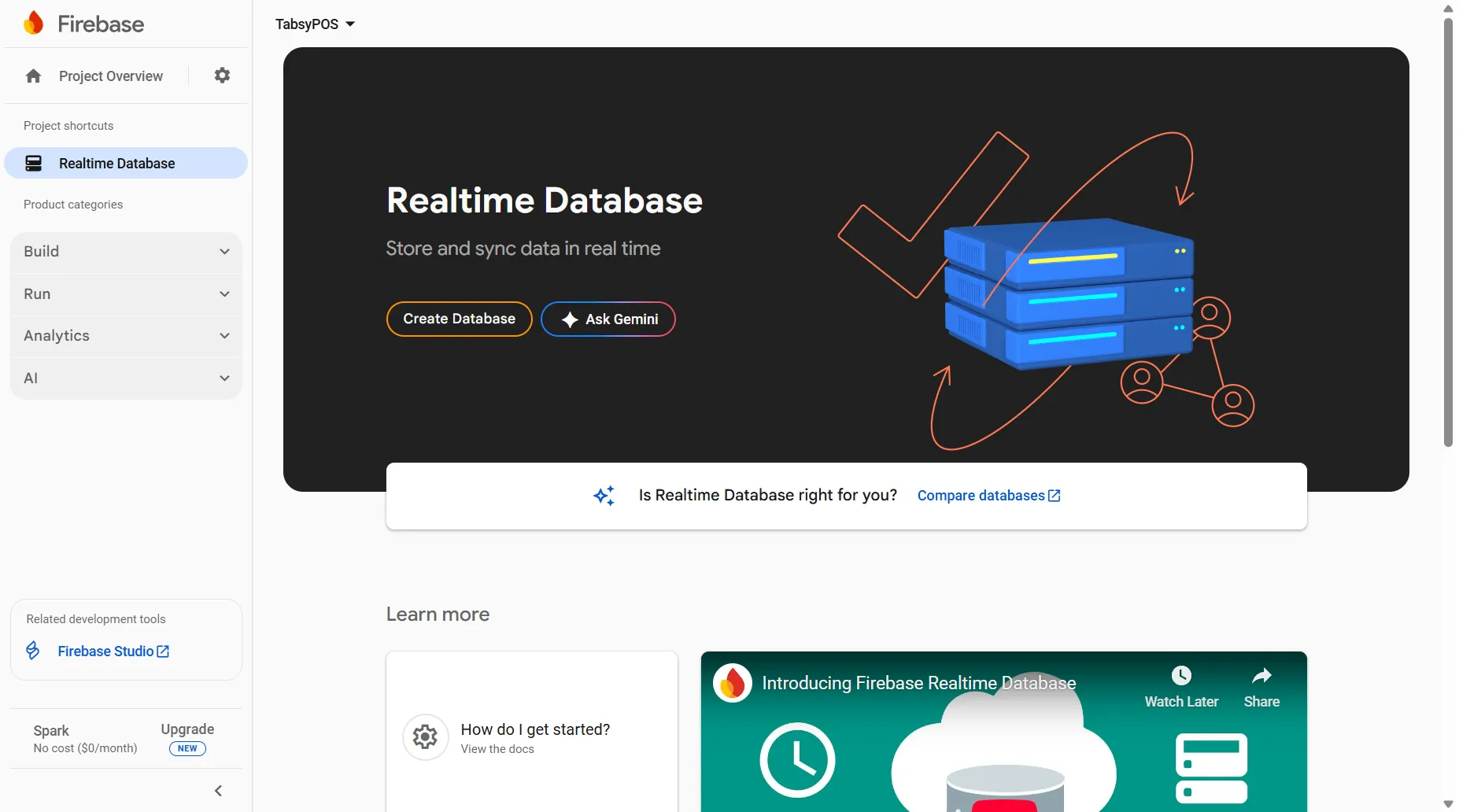Click Upgrade plan button

tap(187, 739)
